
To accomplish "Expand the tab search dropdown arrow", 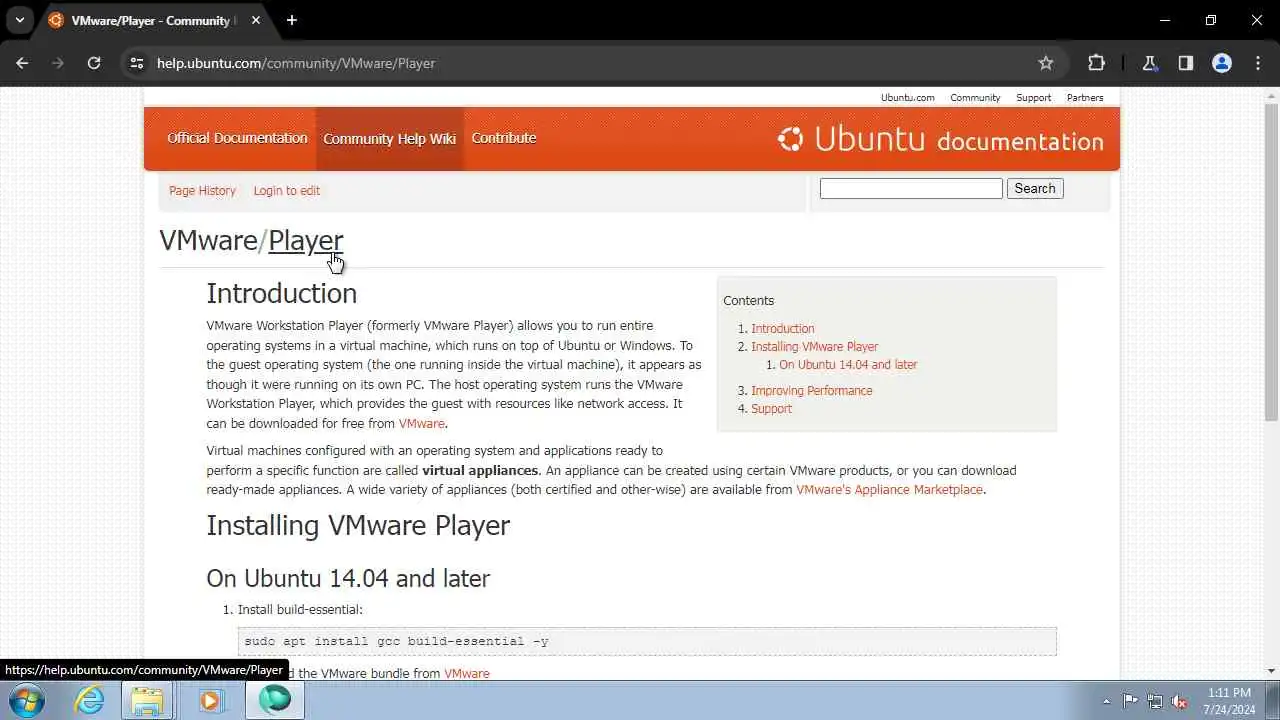I will (19, 20).
